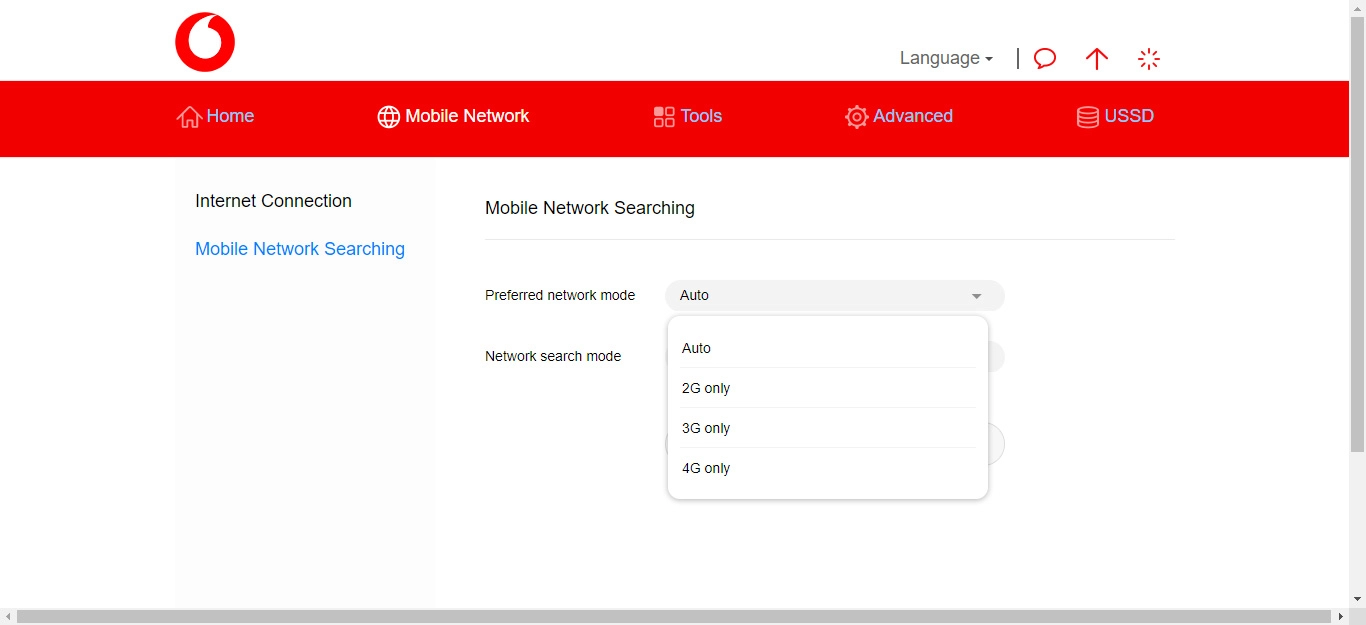Choose the 3G only option
The image size is (1366, 625).
click(x=705, y=428)
